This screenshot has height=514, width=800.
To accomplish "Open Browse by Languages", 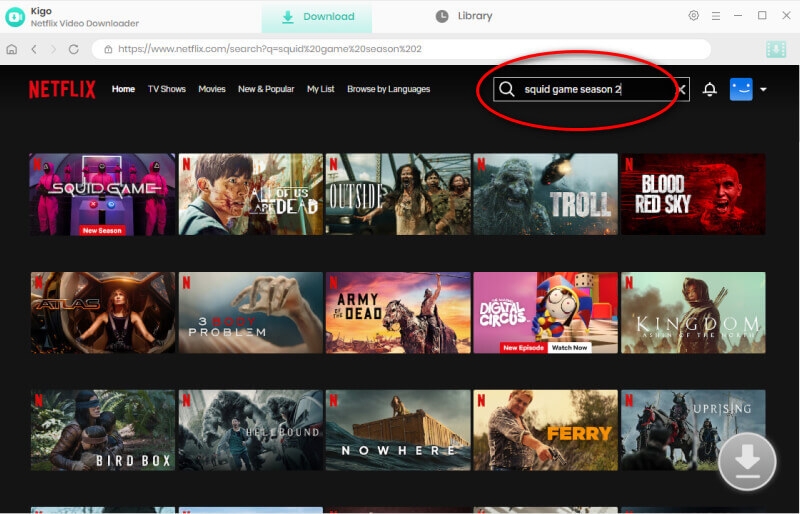I will [x=388, y=89].
